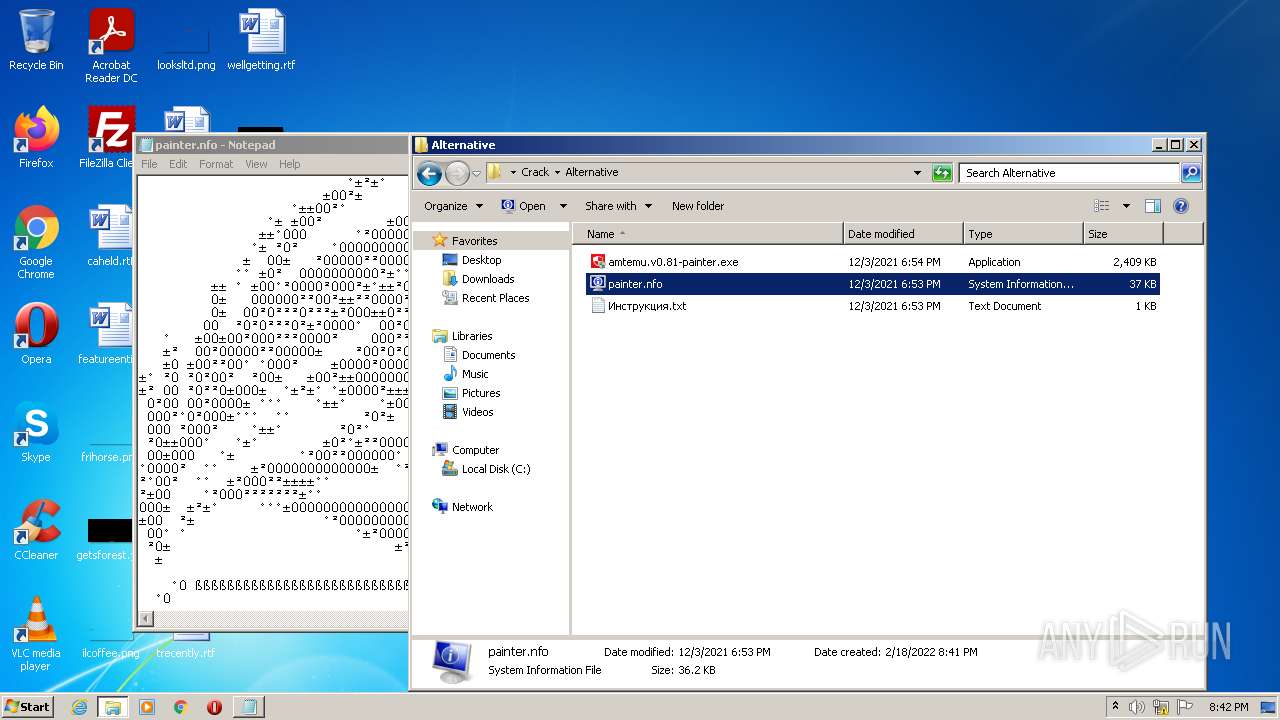Go back using Explorer's Back arrow
This screenshot has height=720, width=1280.
click(429, 174)
